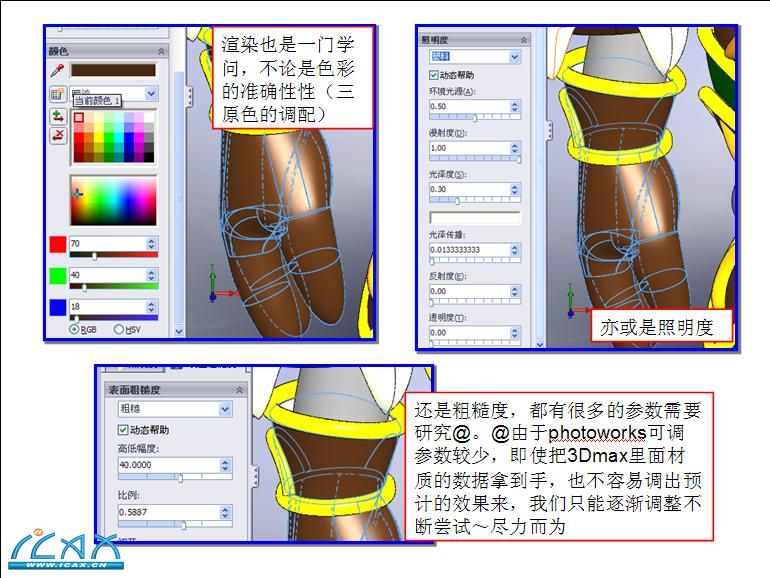770x578 pixels.
Task: Select the pure yellow palette square
Action: pyautogui.click(x=98, y=136)
